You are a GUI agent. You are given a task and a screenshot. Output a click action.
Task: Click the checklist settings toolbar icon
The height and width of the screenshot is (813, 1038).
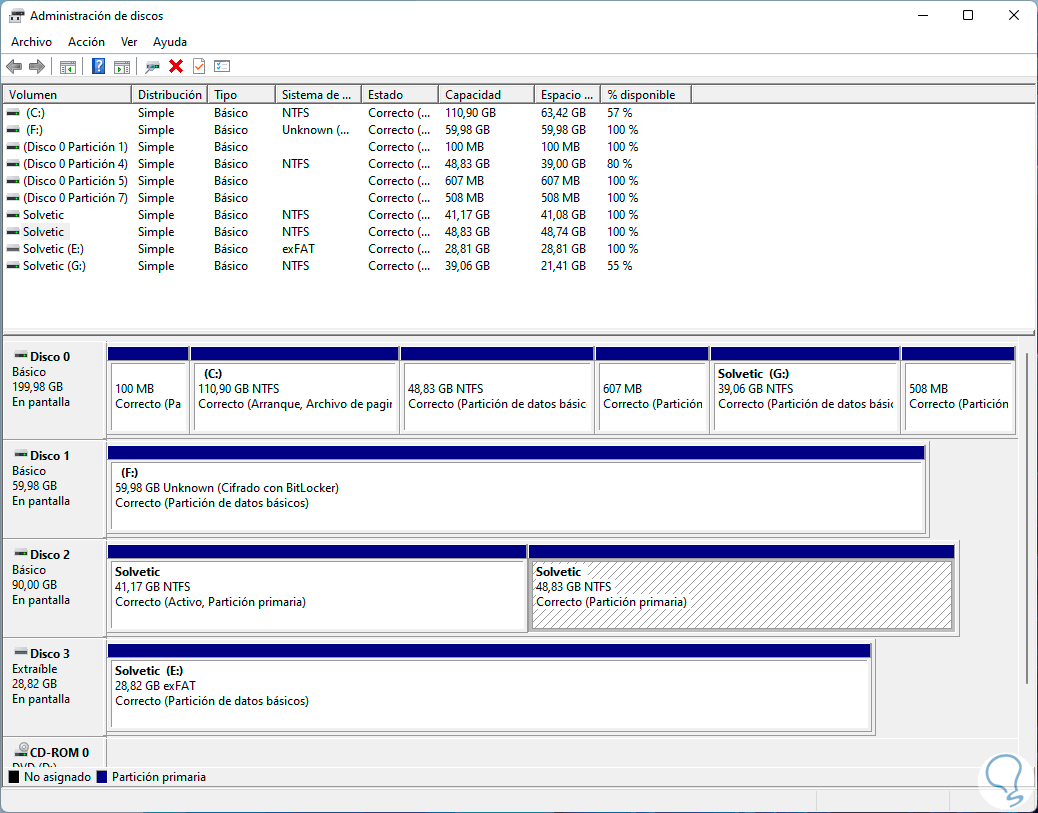click(x=222, y=66)
